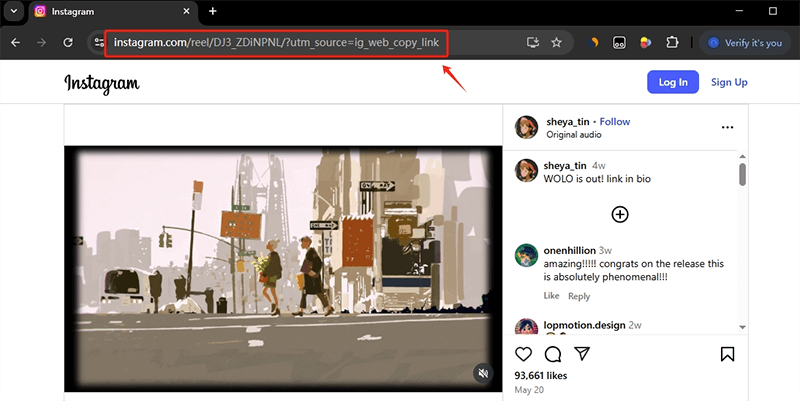The height and width of the screenshot is (401, 800).
Task: Maximize the browser window
Action: pos(773,11)
